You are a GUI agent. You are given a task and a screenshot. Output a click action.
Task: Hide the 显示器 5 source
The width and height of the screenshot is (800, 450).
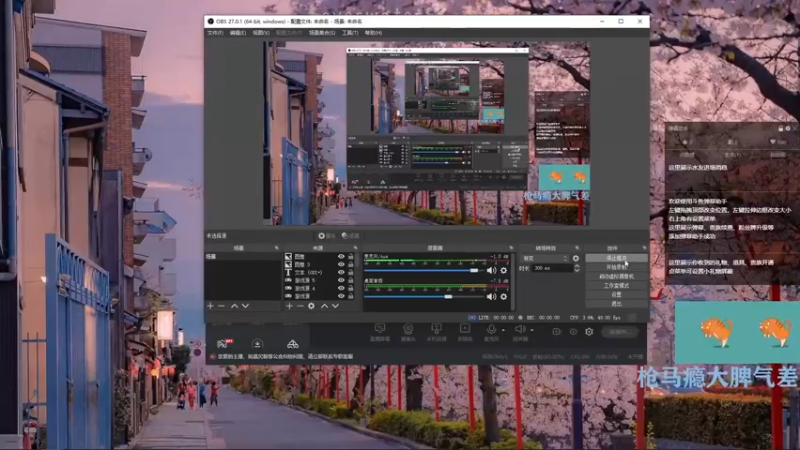coord(341,280)
